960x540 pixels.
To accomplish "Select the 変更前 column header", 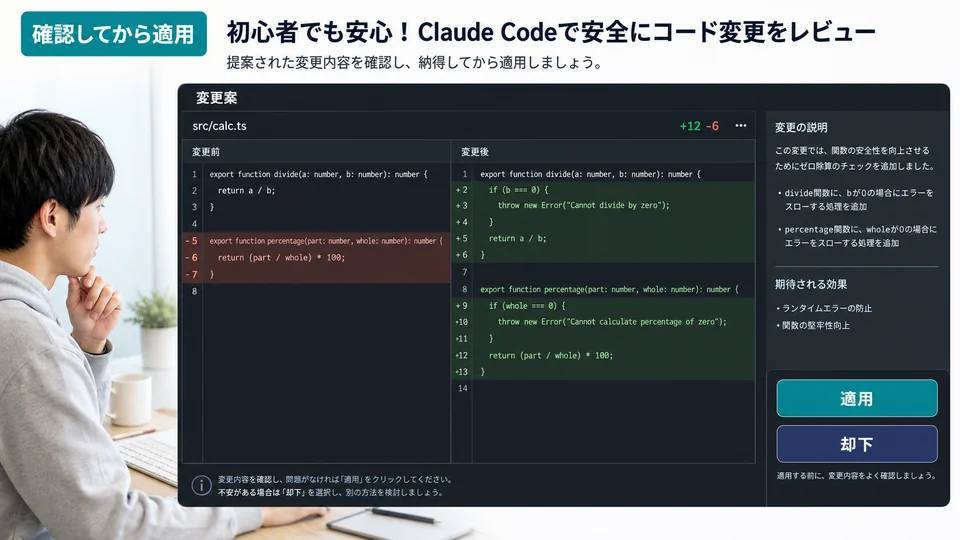I will [206, 152].
